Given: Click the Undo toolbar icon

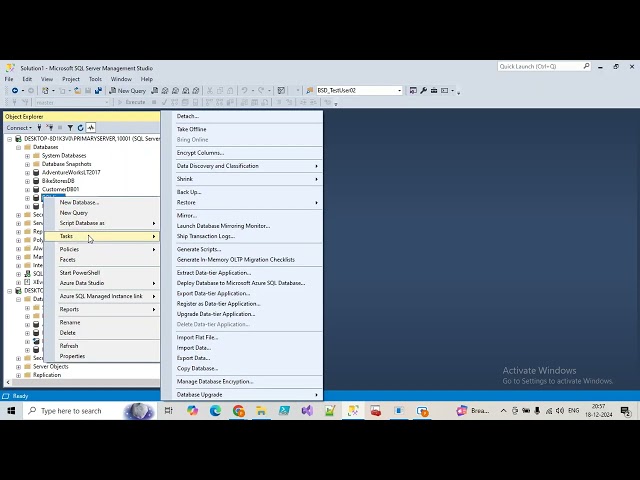Looking at the screenshot, I should 244,91.
